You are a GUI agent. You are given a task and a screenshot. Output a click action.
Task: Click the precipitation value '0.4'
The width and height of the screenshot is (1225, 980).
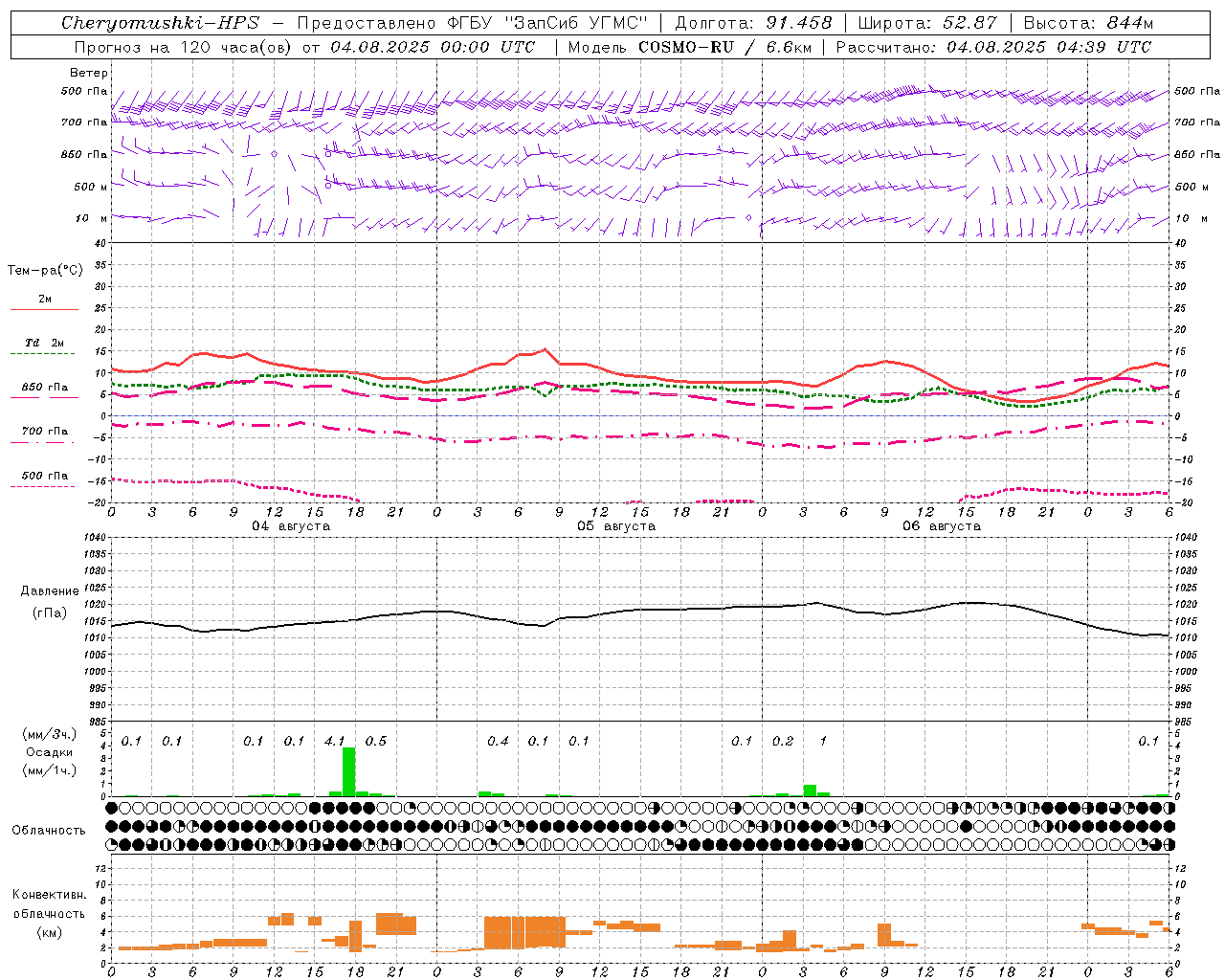498,742
